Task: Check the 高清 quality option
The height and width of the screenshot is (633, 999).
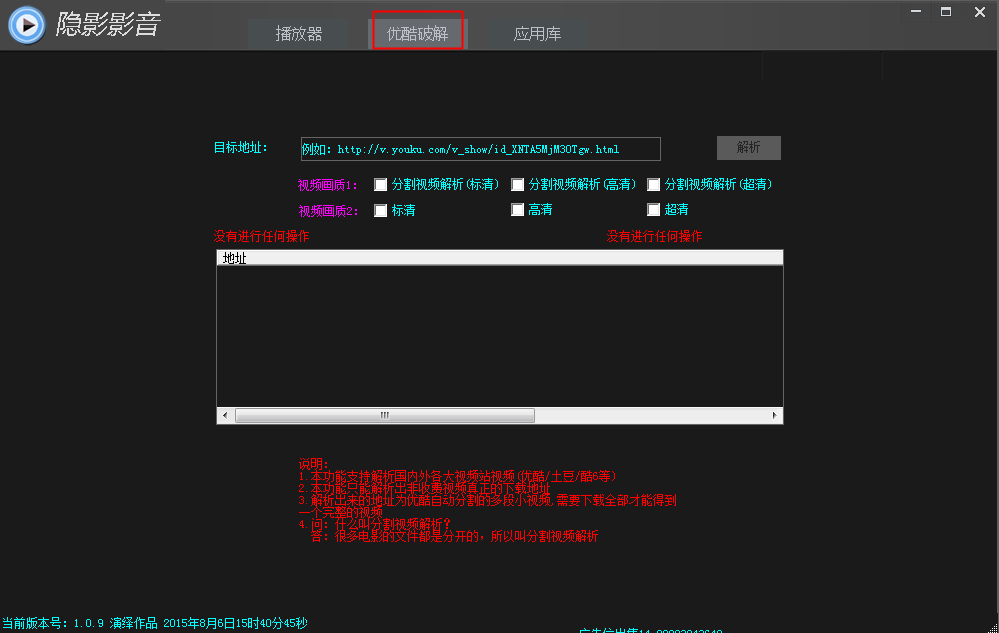Action: coord(517,210)
